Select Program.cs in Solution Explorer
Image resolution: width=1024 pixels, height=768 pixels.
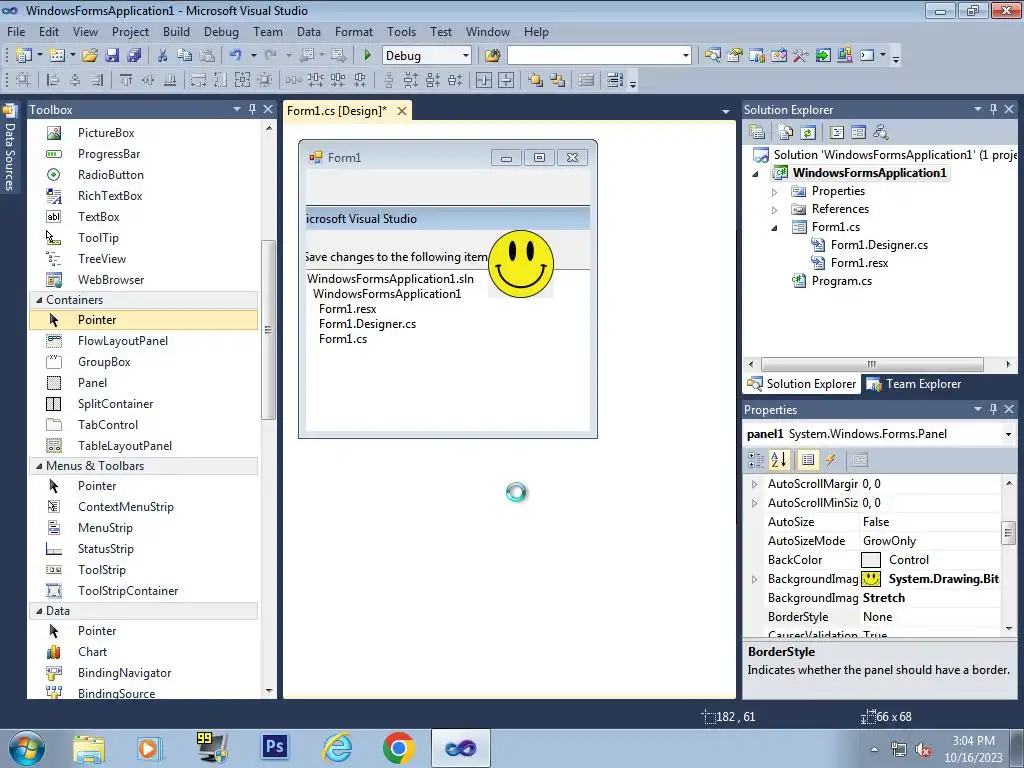pos(842,281)
